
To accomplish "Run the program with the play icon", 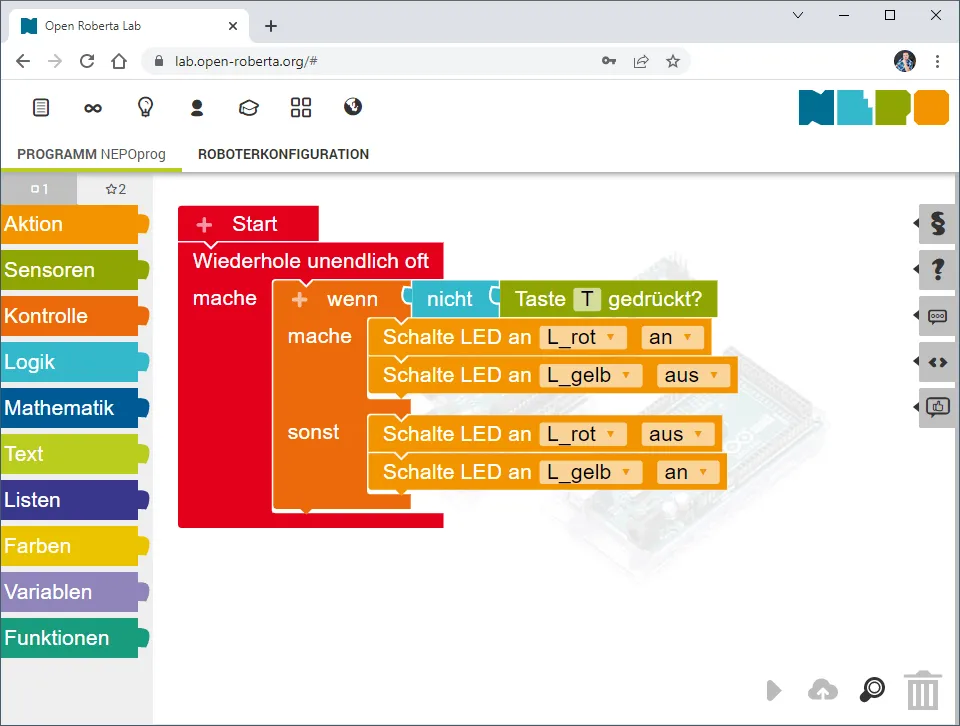I will pyautogui.click(x=772, y=690).
